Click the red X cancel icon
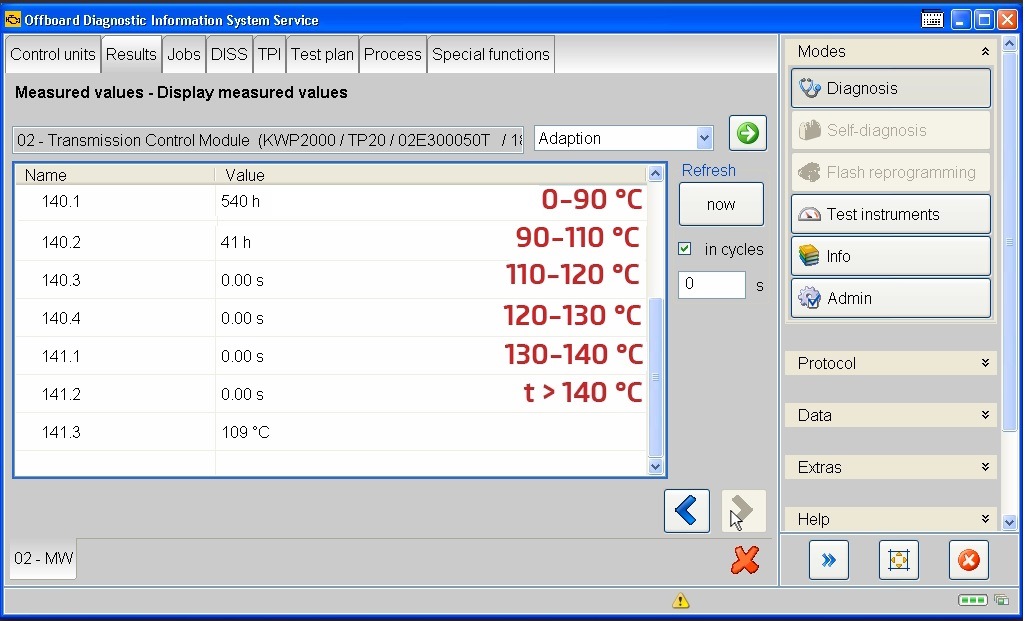This screenshot has height=621, width=1025. coord(745,560)
